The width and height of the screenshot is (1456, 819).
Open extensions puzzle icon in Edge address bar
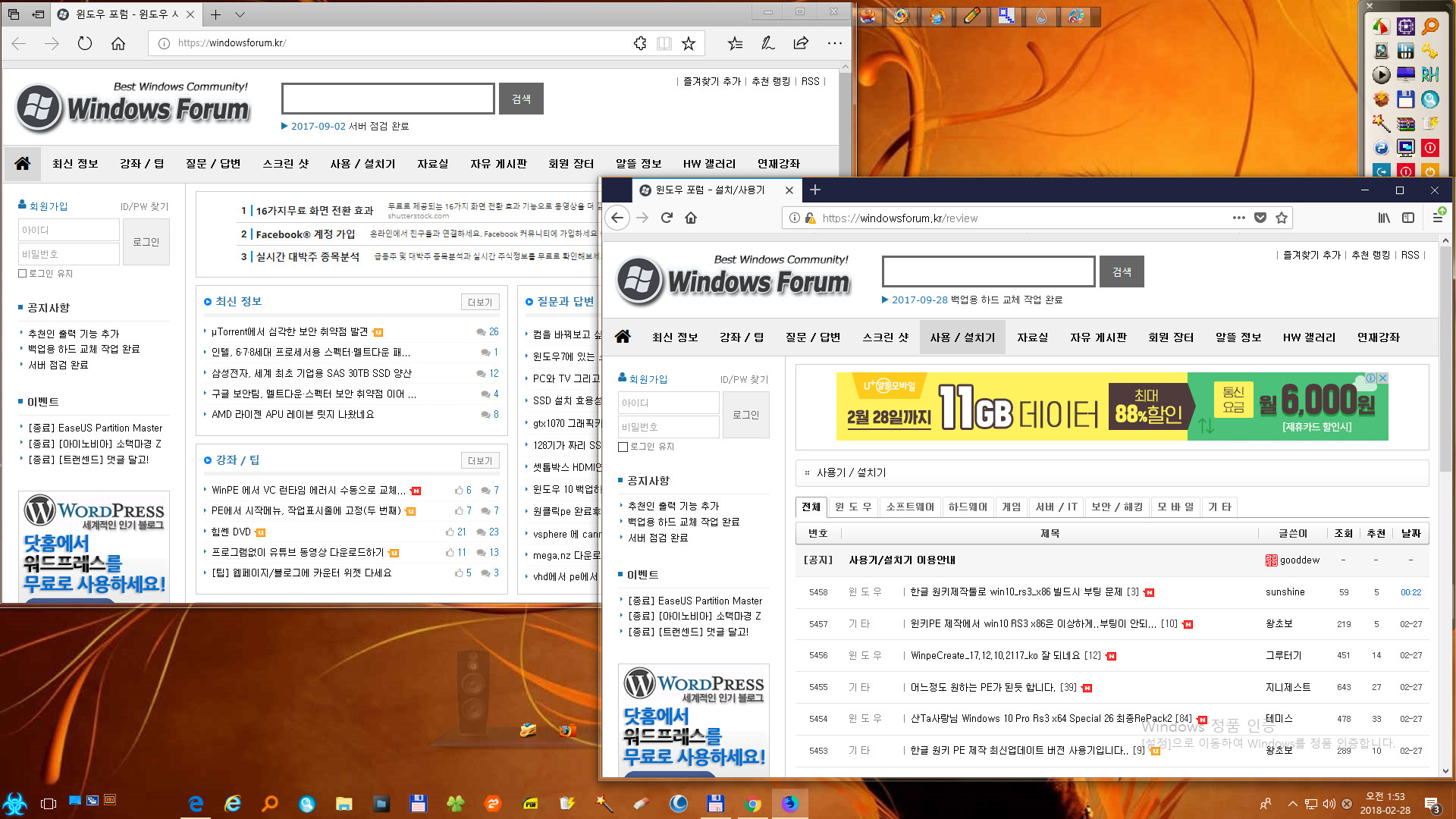[640, 43]
